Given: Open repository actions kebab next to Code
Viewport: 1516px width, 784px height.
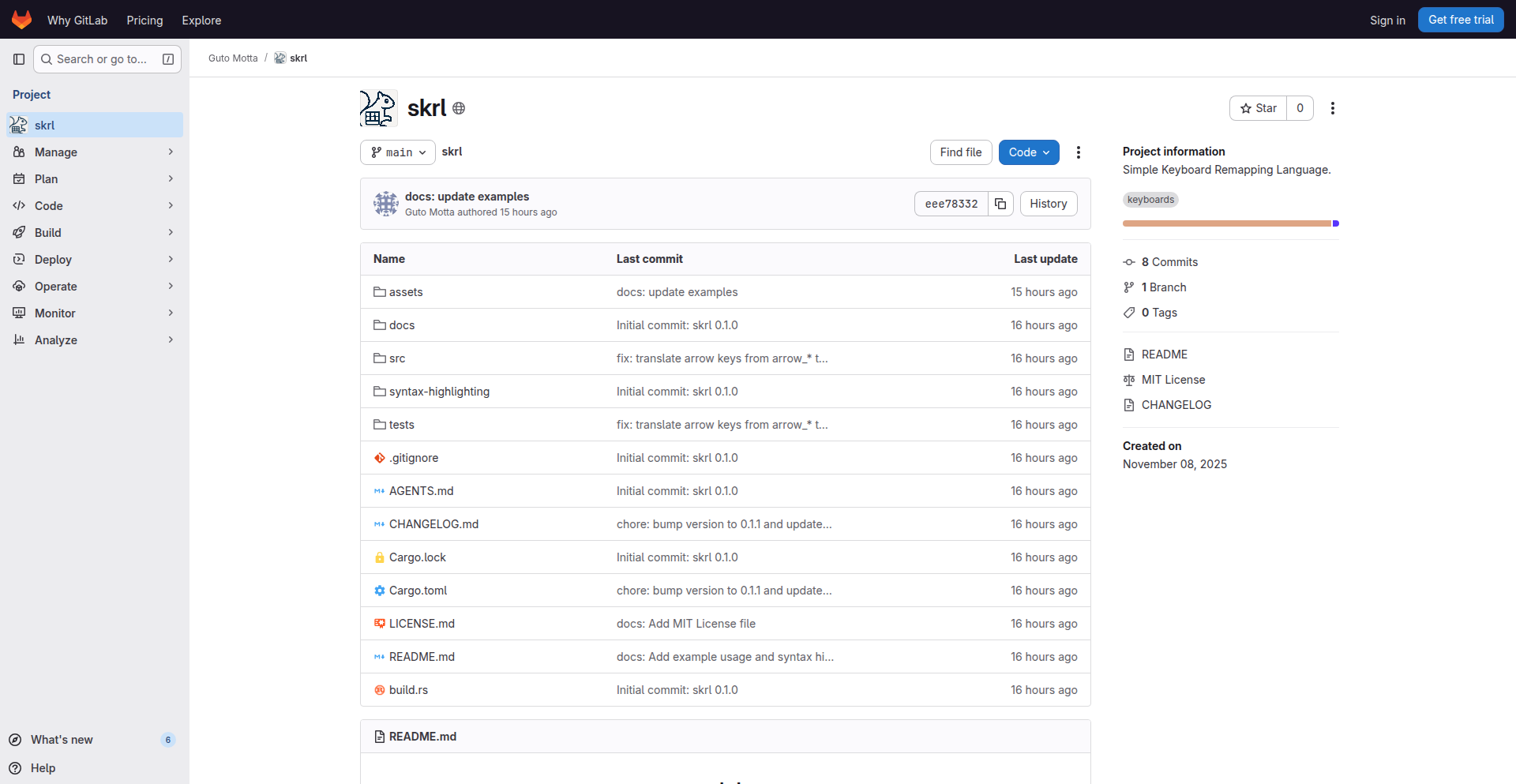Looking at the screenshot, I should (1079, 152).
